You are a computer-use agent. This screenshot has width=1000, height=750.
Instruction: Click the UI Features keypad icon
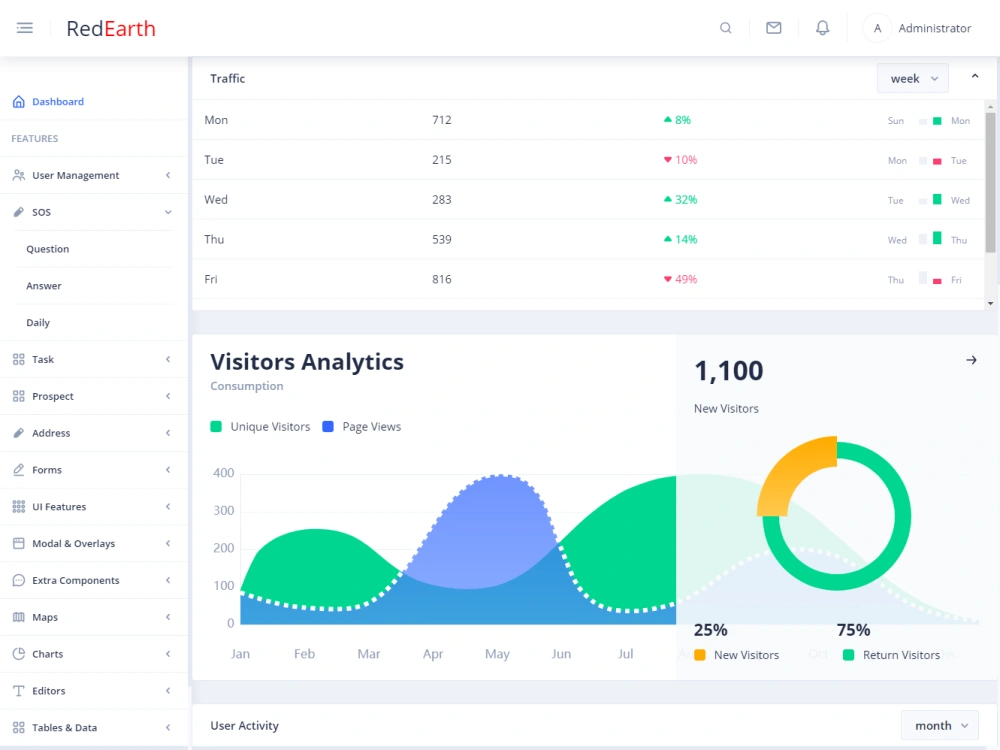tap(18, 506)
